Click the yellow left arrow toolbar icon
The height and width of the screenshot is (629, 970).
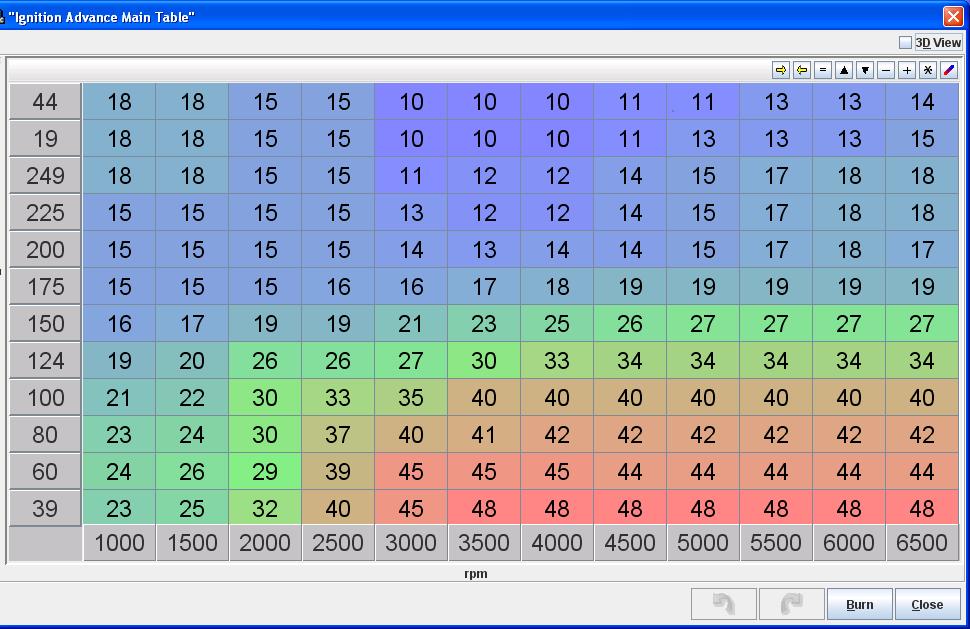802,70
